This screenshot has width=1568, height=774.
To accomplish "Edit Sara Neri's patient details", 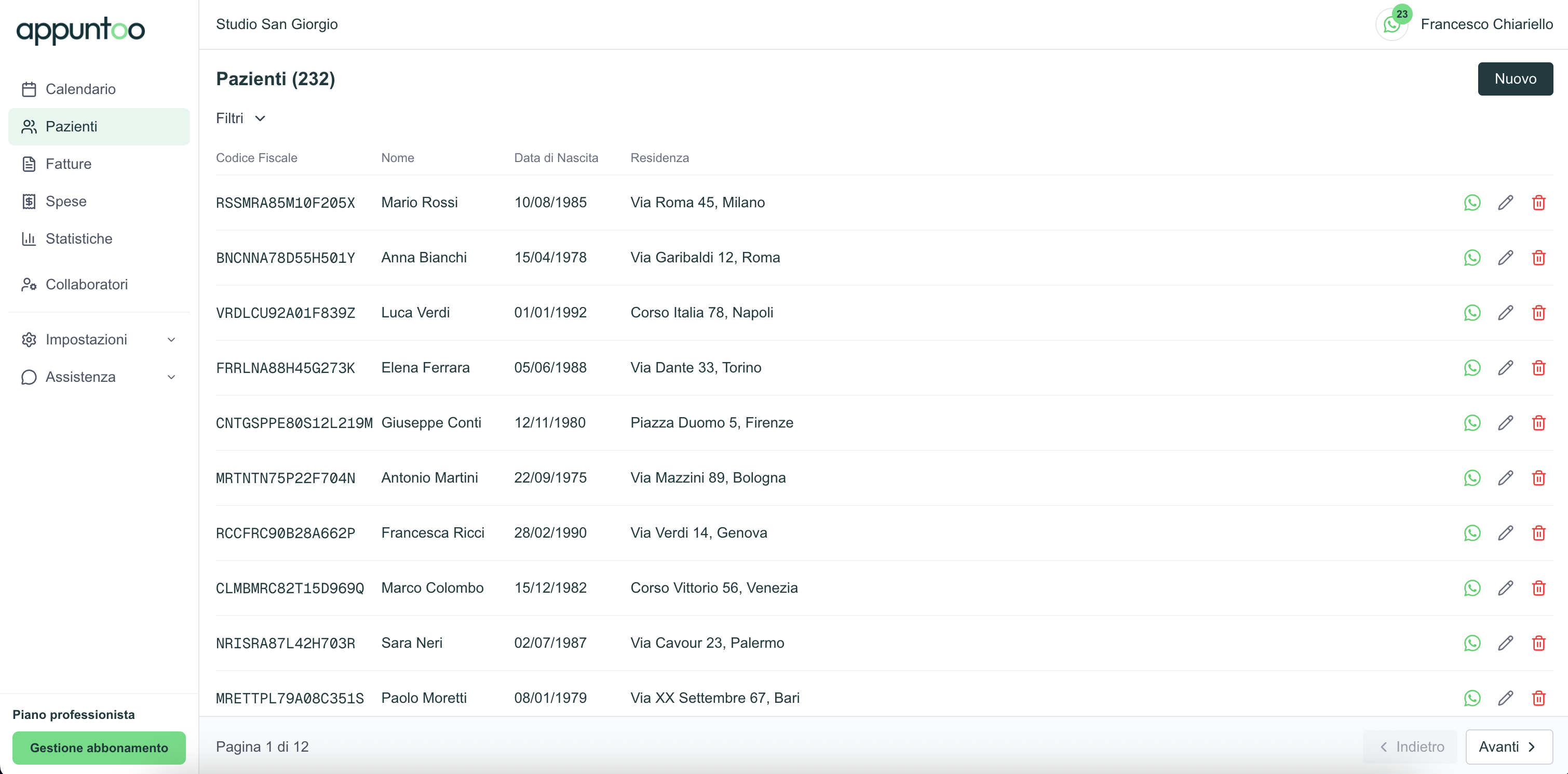I will [1505, 643].
